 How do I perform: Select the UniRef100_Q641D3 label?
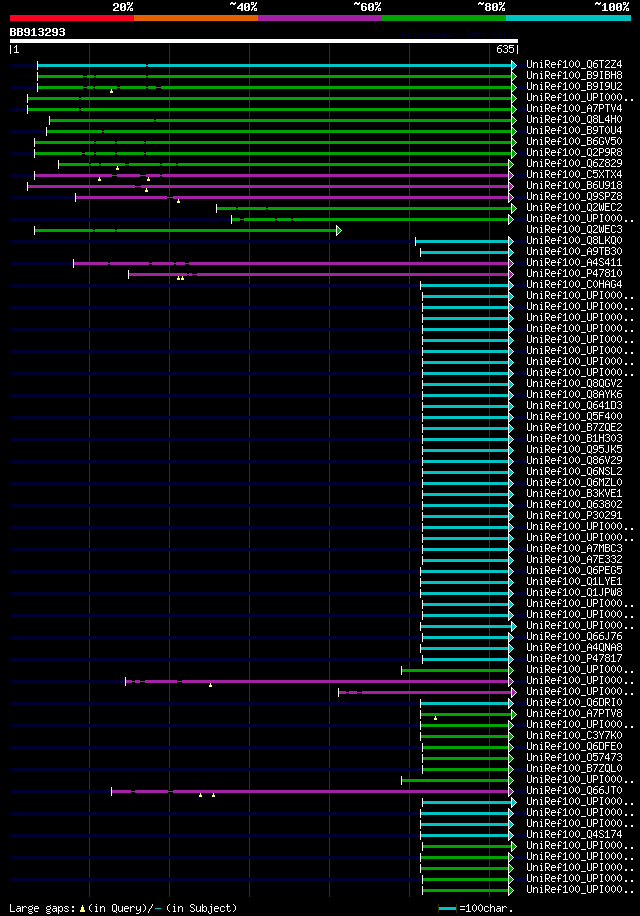pyautogui.click(x=574, y=405)
